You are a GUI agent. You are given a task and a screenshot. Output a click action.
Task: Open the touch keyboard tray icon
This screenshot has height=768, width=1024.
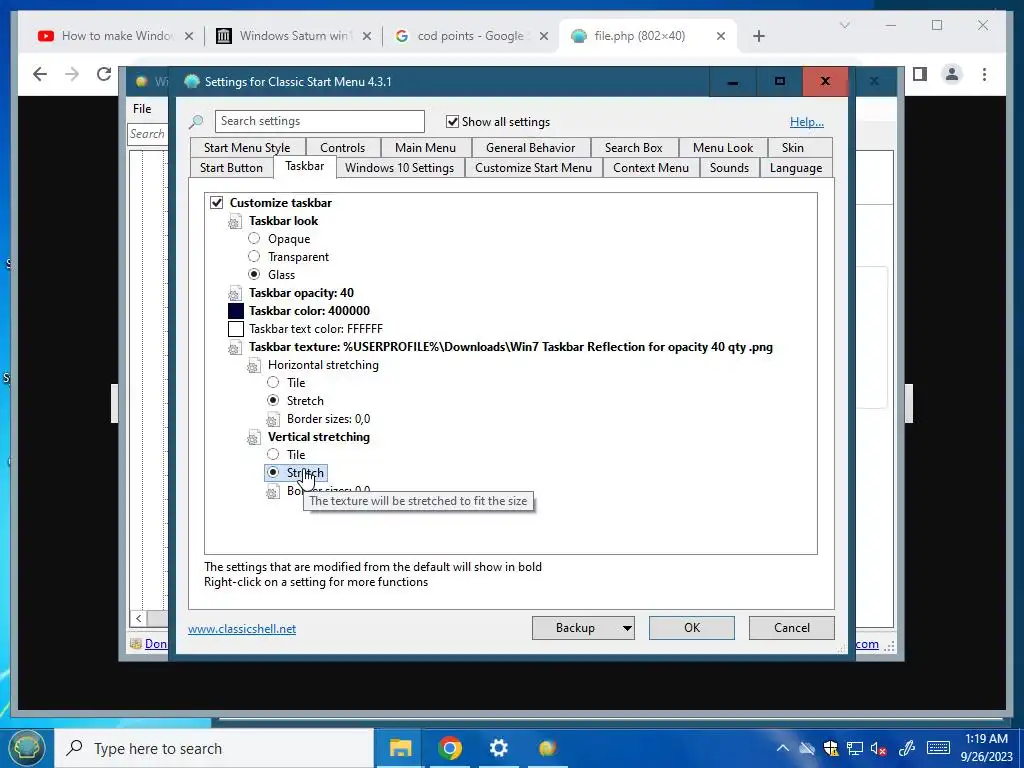pos(938,748)
